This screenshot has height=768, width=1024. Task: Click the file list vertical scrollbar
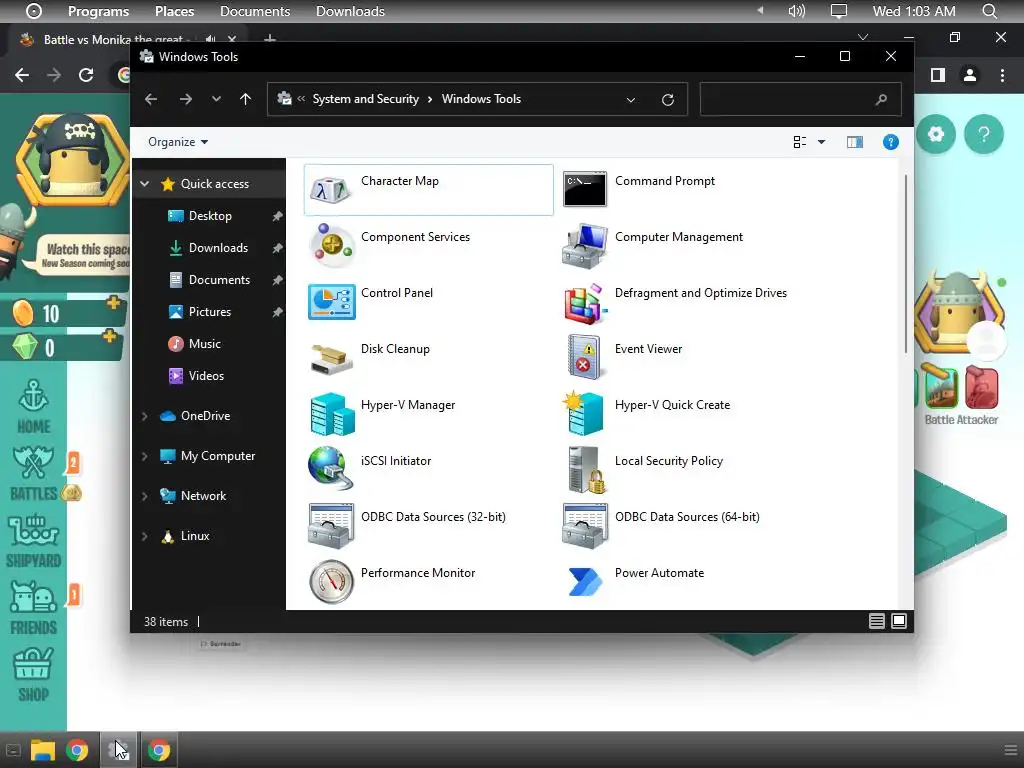pos(905,264)
